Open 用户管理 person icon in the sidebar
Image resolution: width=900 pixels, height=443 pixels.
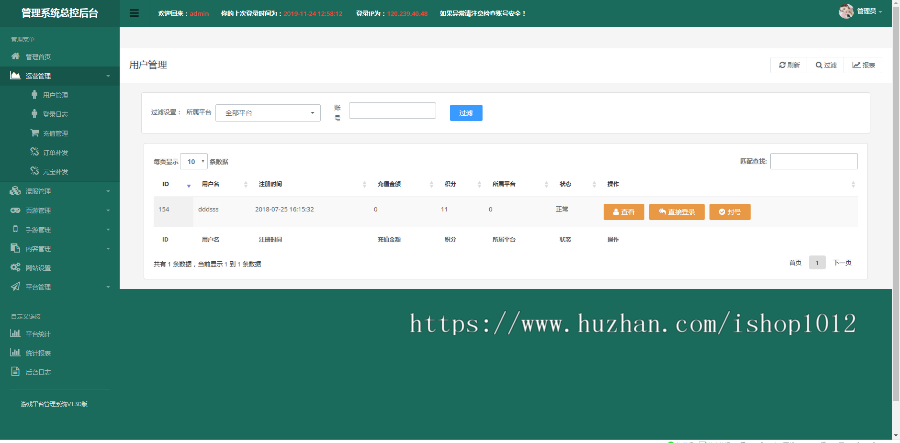pyautogui.click(x=34, y=95)
